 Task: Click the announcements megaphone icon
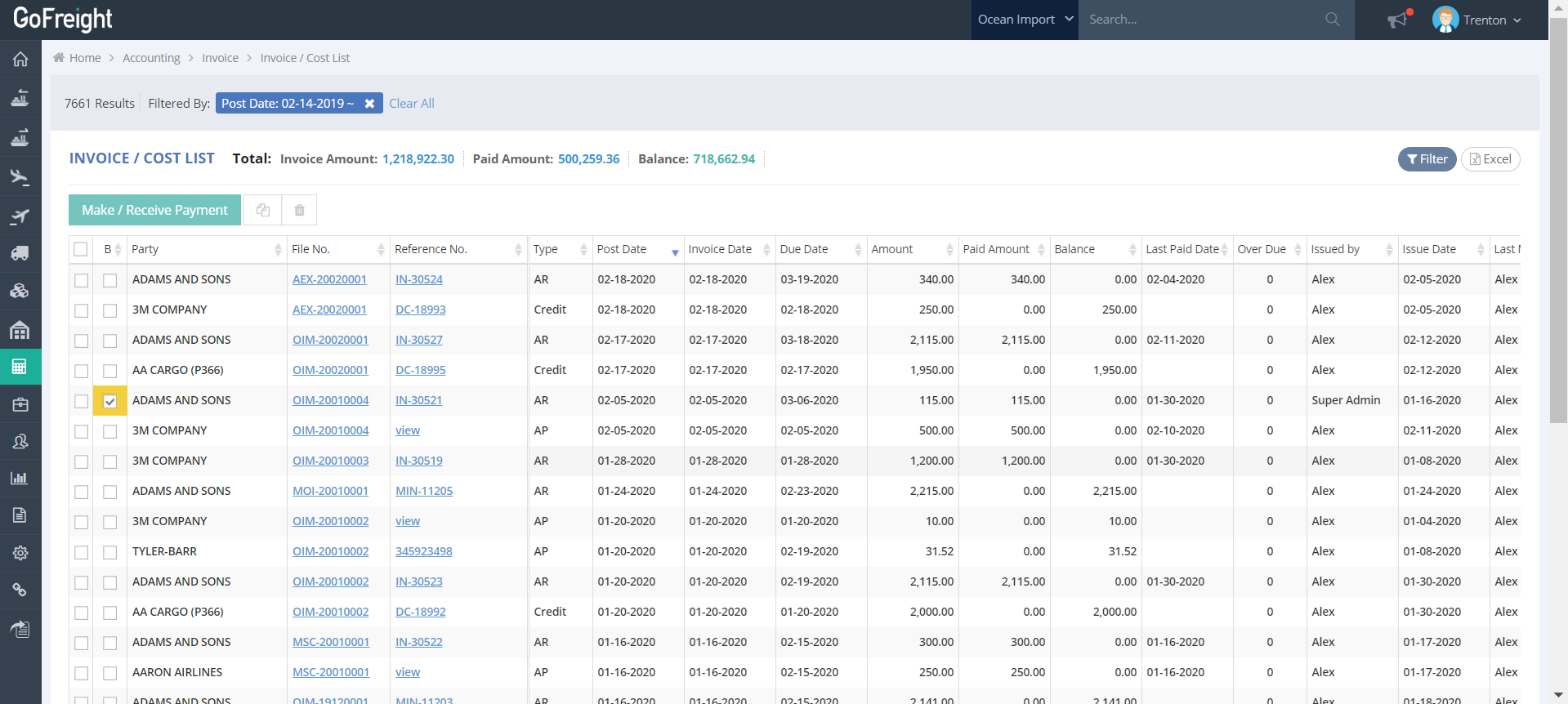coord(1399,19)
